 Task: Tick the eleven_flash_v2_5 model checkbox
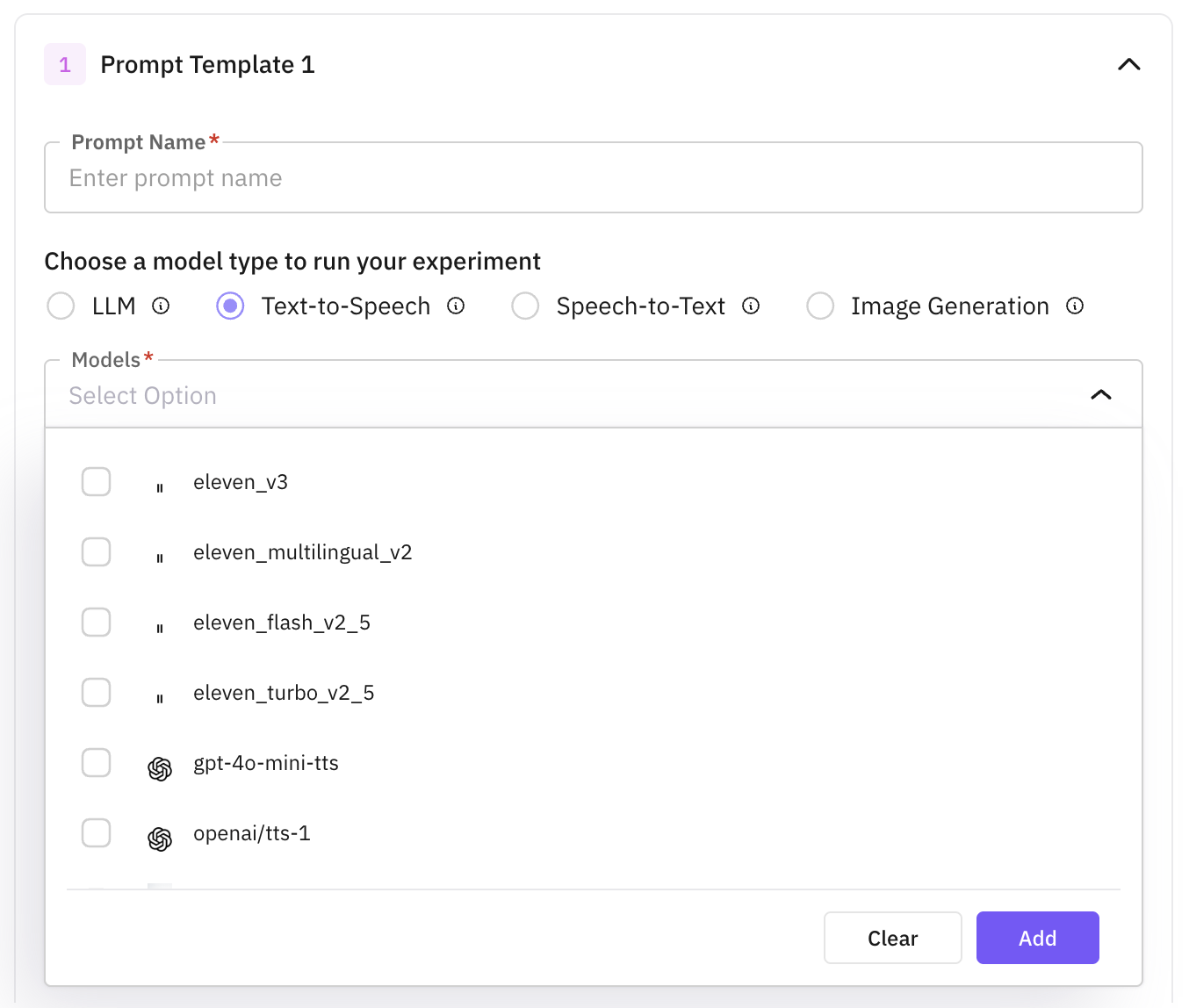(97, 623)
